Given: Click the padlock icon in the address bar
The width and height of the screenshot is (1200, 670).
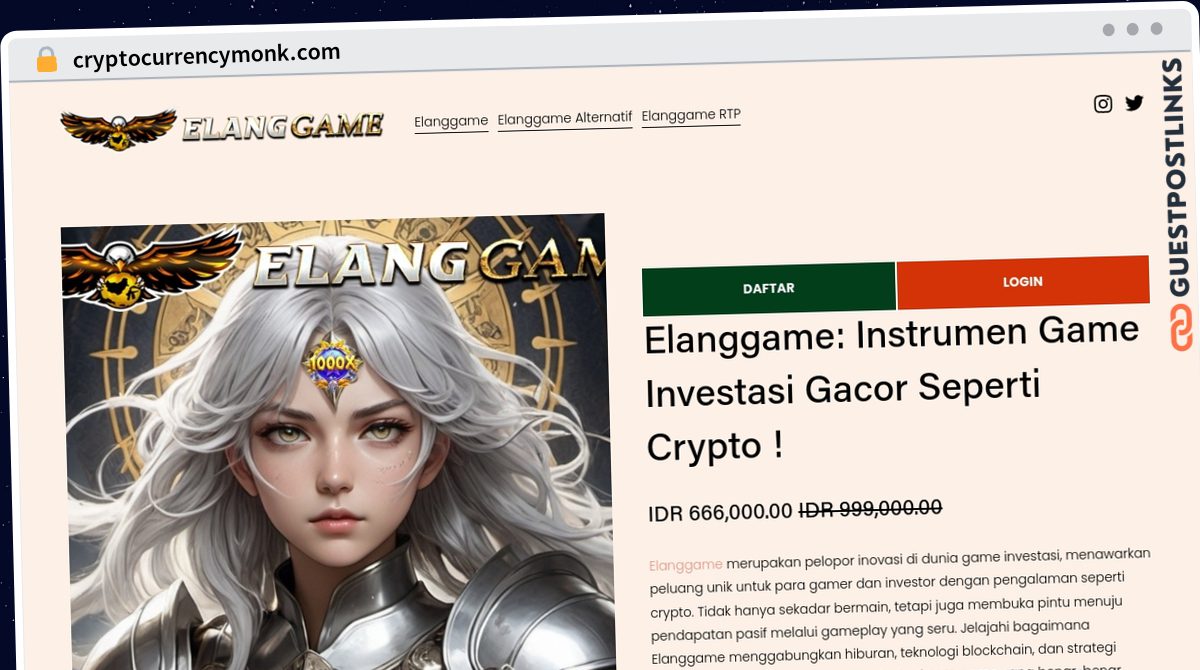Looking at the screenshot, I should point(46,60).
